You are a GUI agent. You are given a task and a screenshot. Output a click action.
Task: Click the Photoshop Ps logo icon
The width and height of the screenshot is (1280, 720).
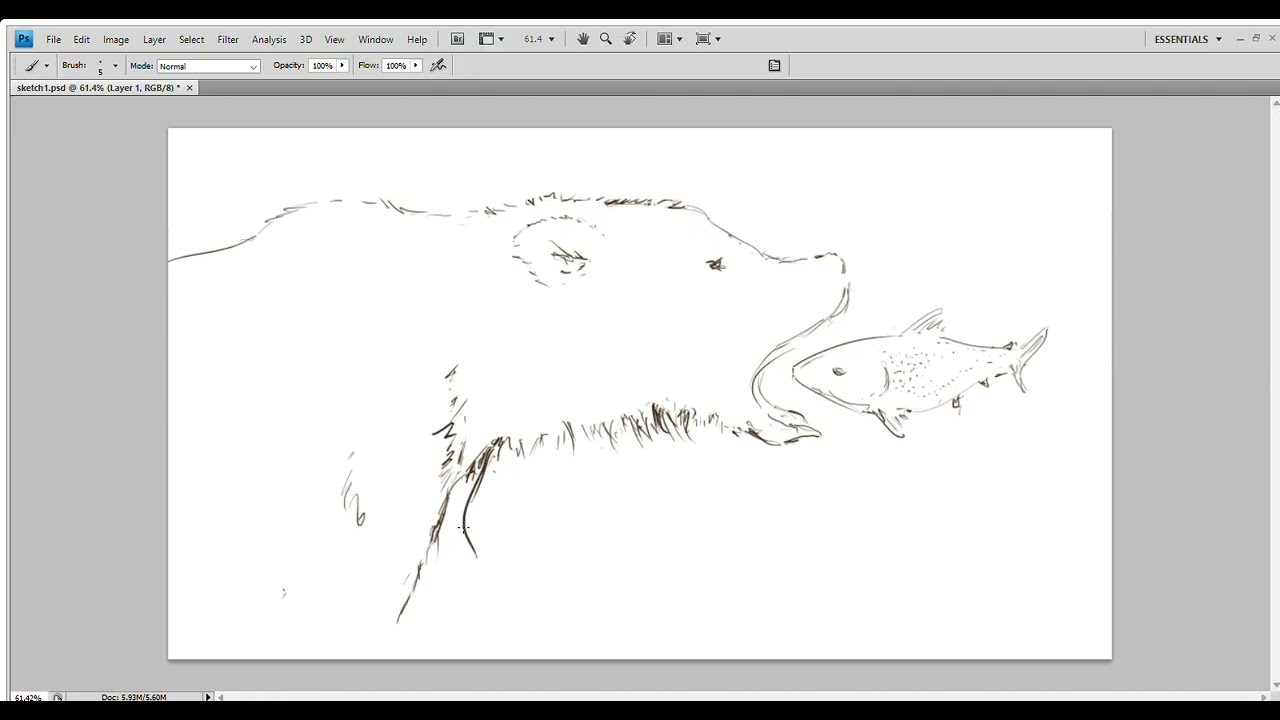(24, 39)
